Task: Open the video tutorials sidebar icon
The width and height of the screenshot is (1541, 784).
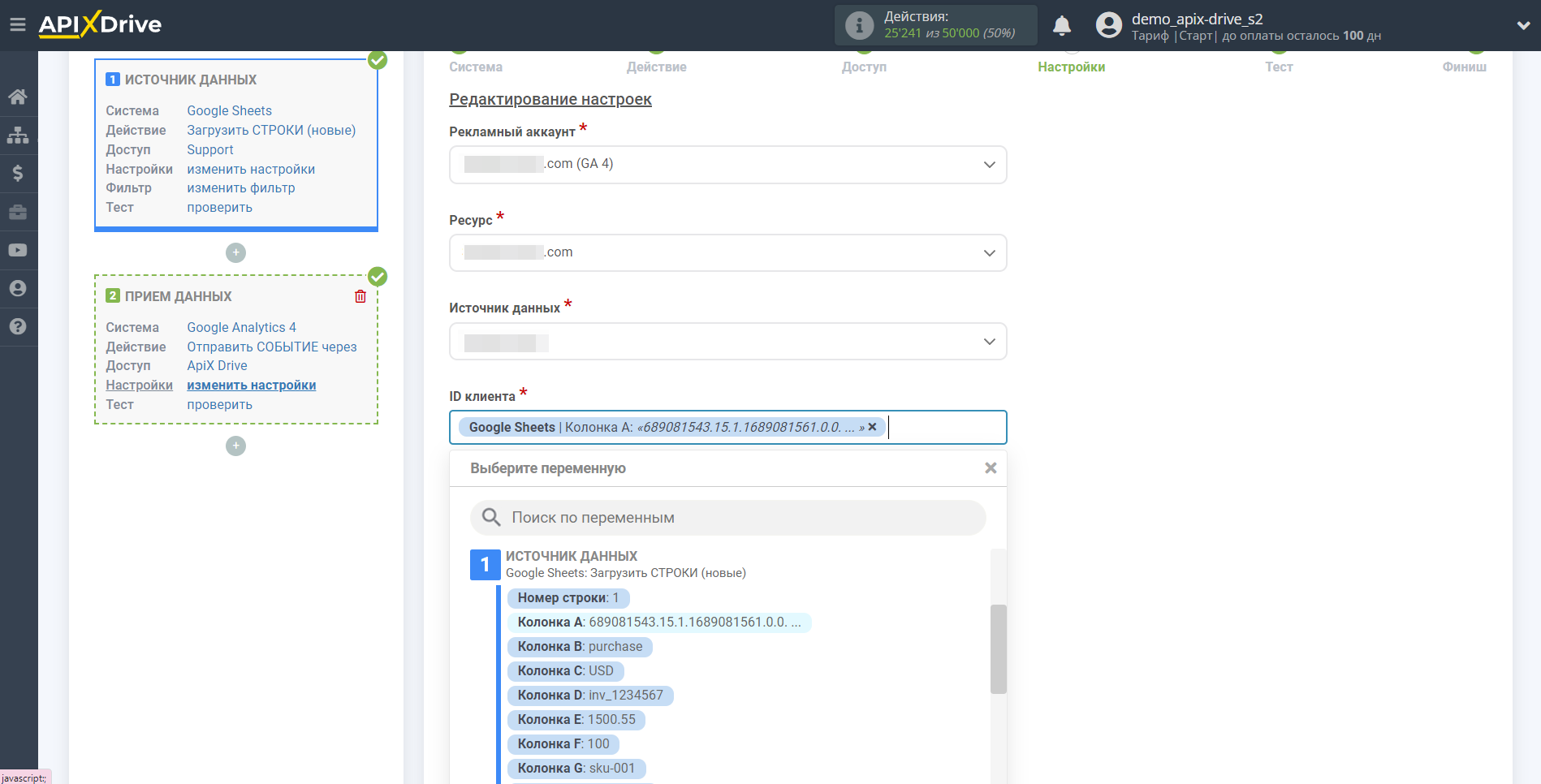Action: click(18, 251)
